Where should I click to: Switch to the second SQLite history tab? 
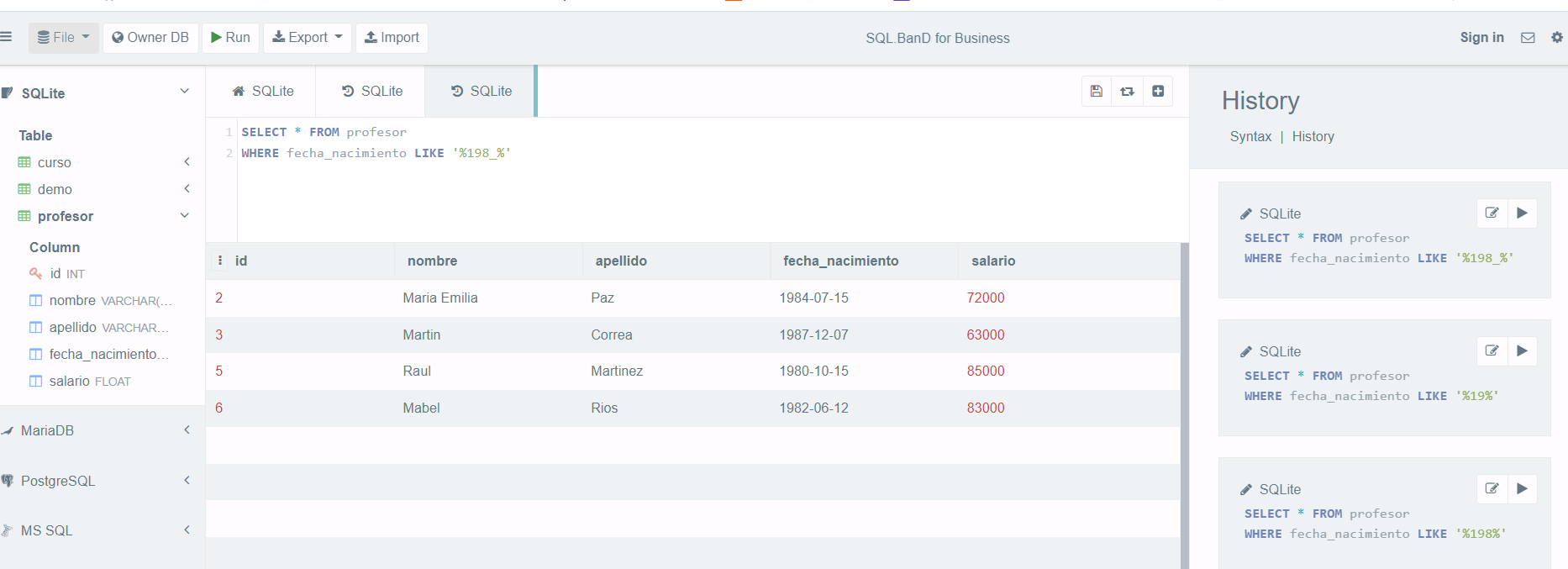pyautogui.click(x=371, y=91)
